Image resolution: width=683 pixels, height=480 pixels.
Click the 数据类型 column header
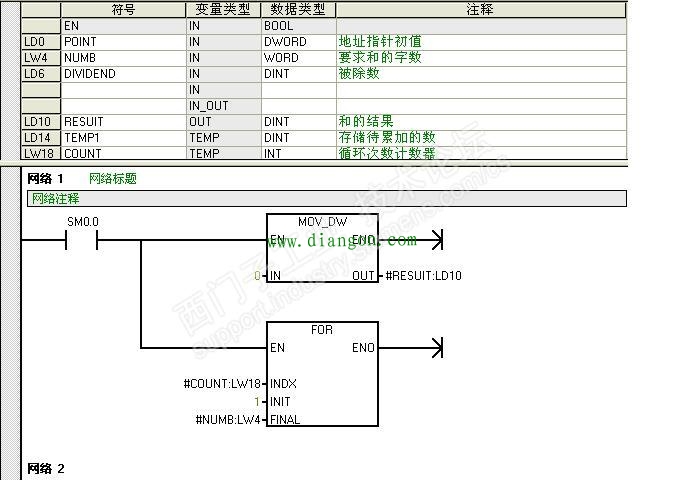[298, 9]
